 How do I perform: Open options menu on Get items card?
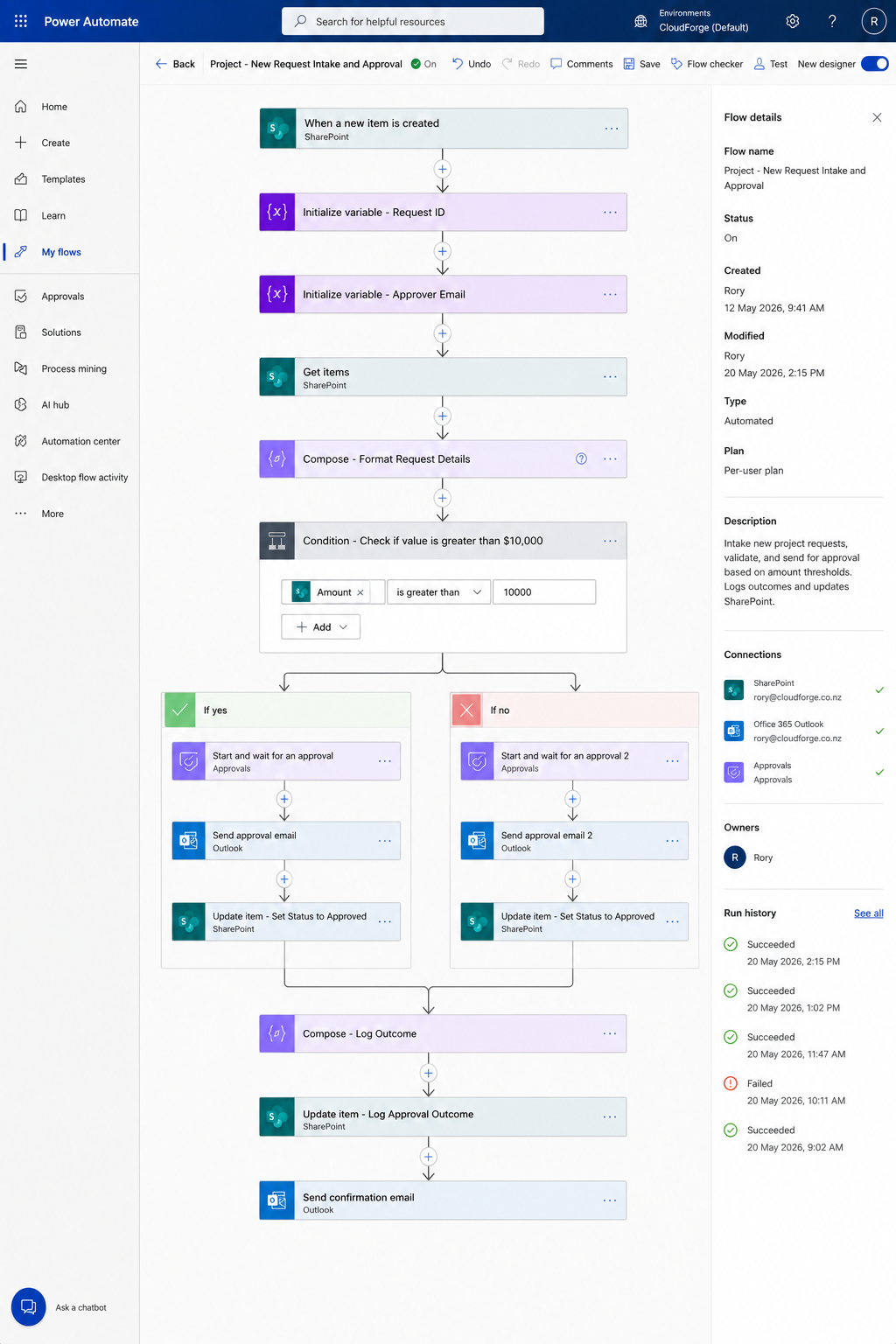(610, 376)
